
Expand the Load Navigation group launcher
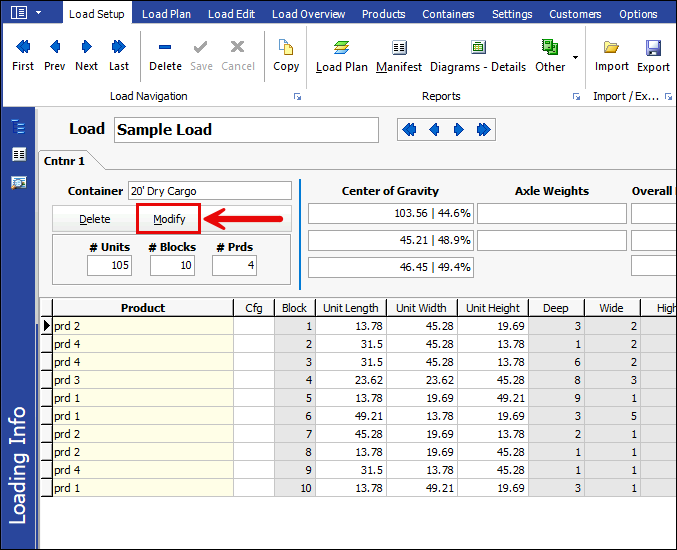point(297,97)
